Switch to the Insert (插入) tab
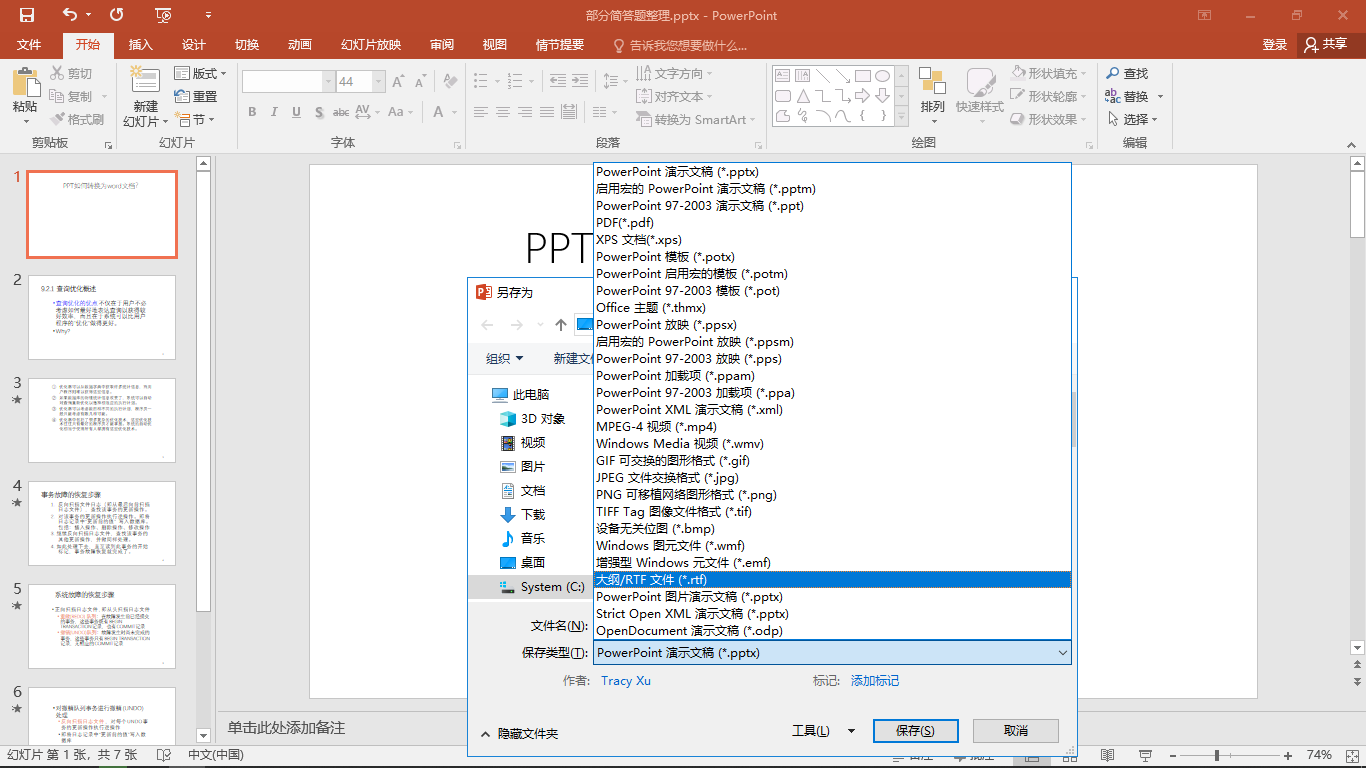1366x768 pixels. [141, 45]
